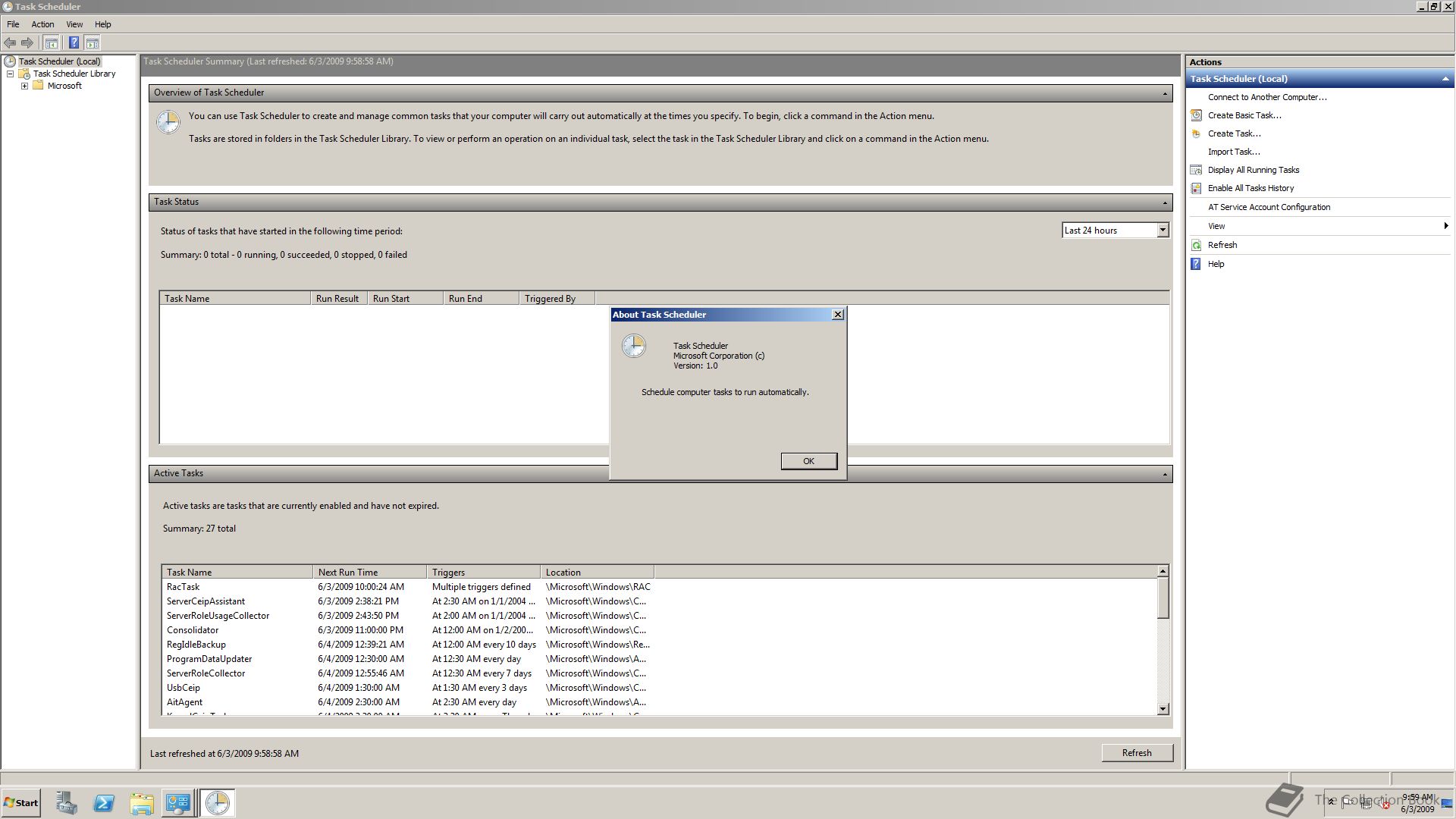This screenshot has width=1456, height=819.
Task: Click Connect to Another Computer action
Action: (x=1267, y=97)
